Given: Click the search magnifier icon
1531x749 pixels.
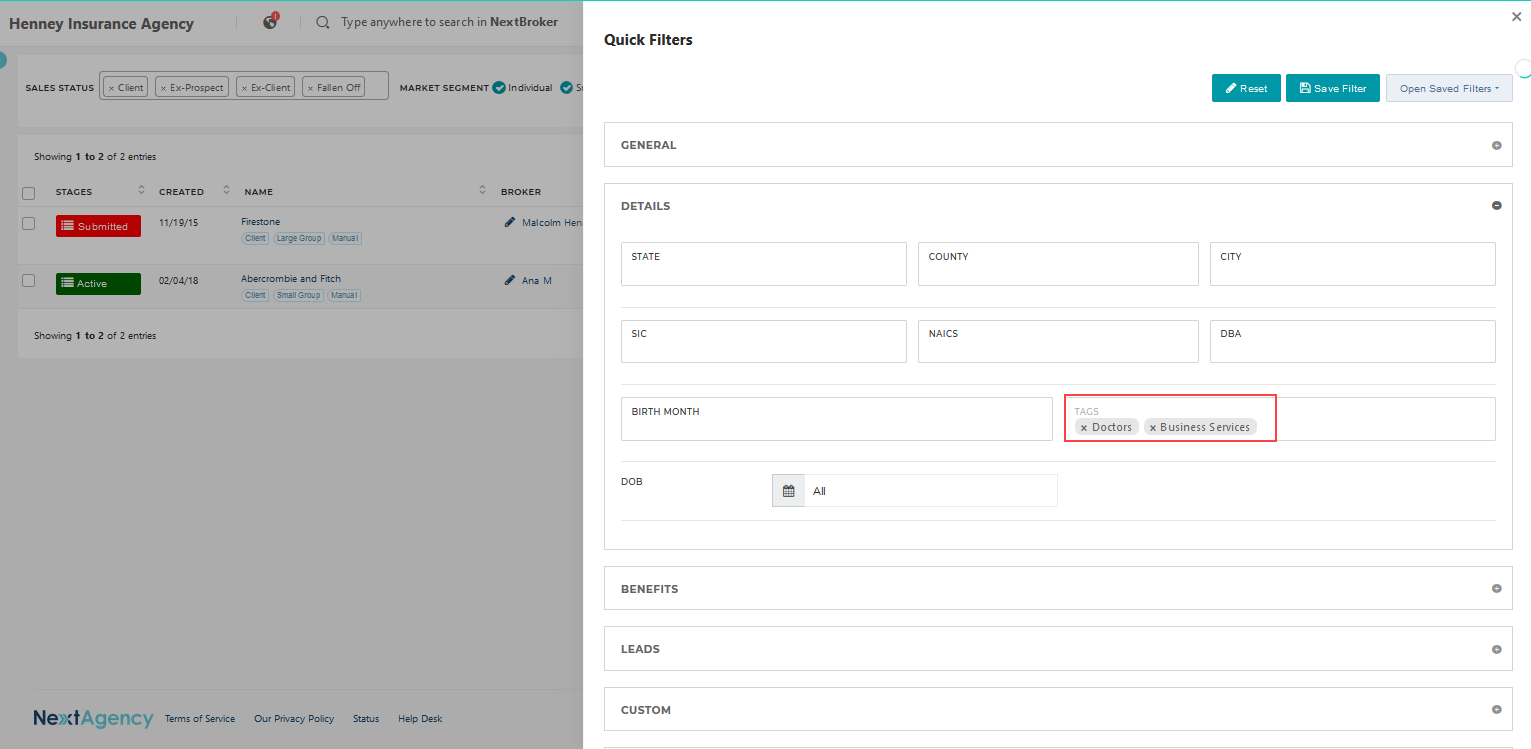Looking at the screenshot, I should click(323, 22).
